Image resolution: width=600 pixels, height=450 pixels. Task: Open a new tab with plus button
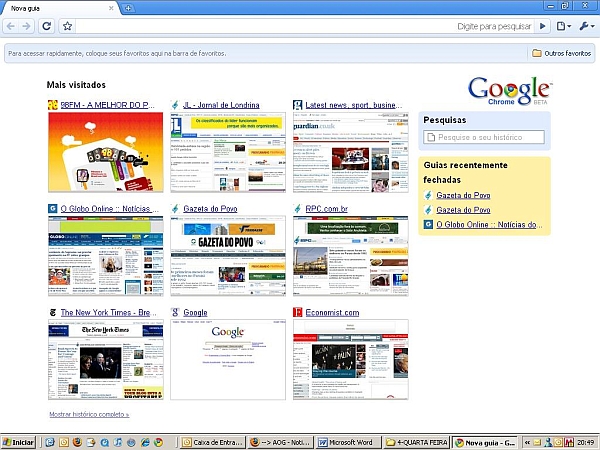[x=128, y=8]
